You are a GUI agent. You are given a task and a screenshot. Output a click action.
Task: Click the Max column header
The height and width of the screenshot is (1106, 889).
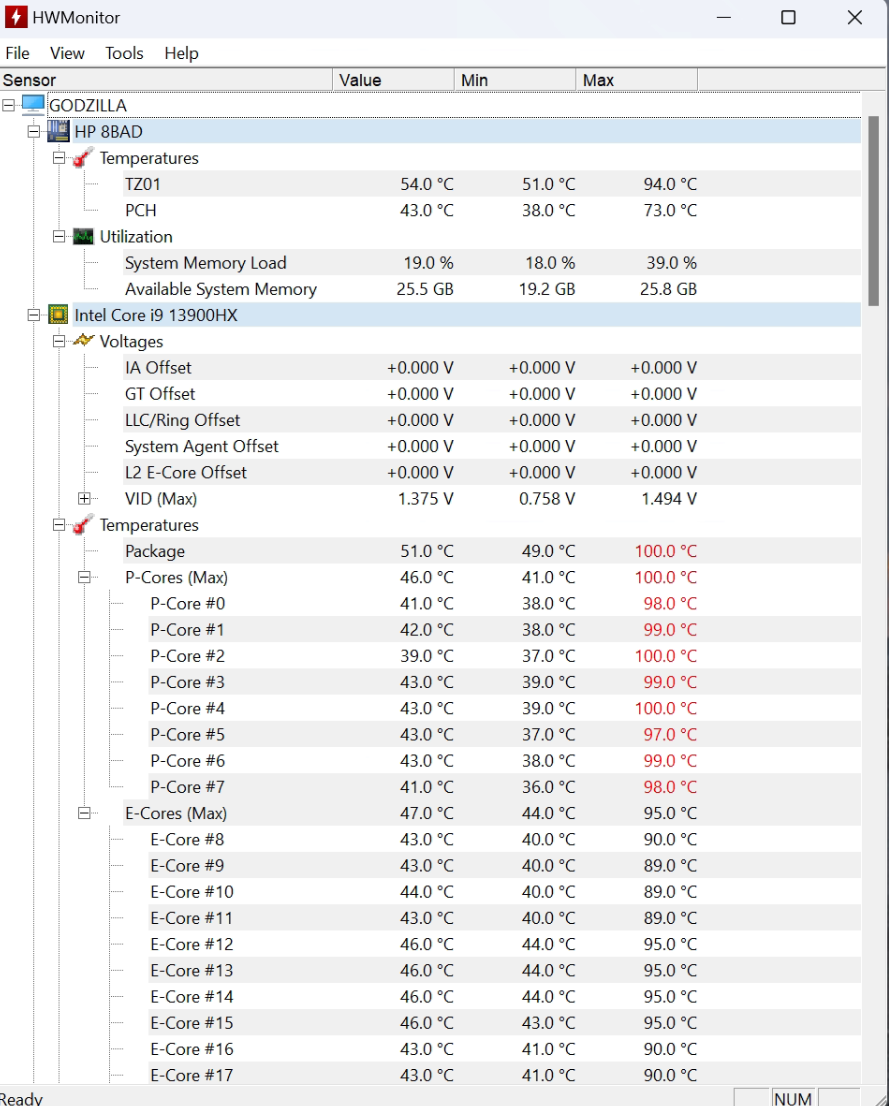(637, 80)
